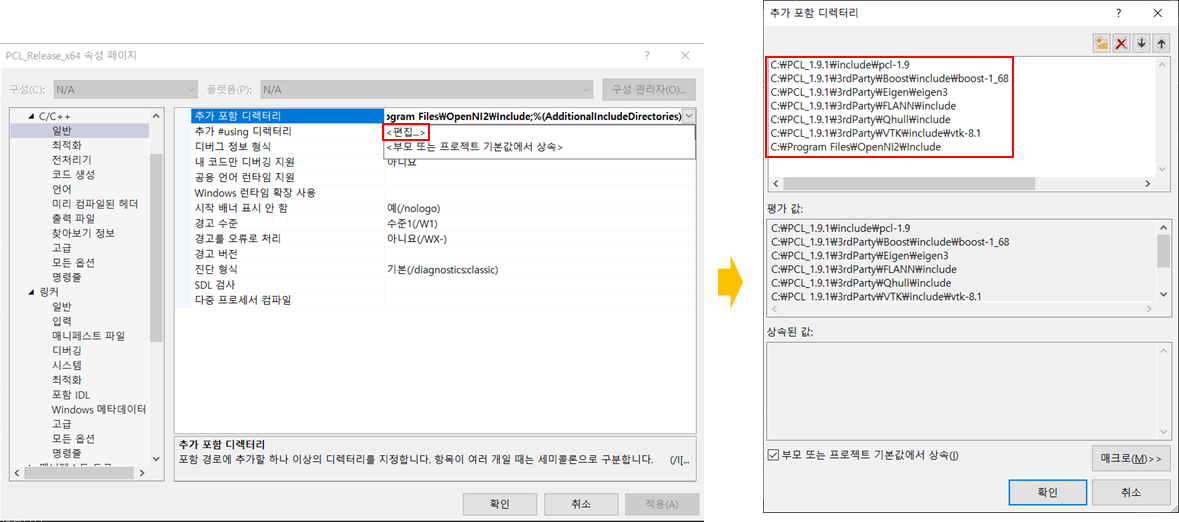Screen dimensions: 1179x522
Task: Click the directory edit list horizontal scrollbar
Action: coord(962,184)
